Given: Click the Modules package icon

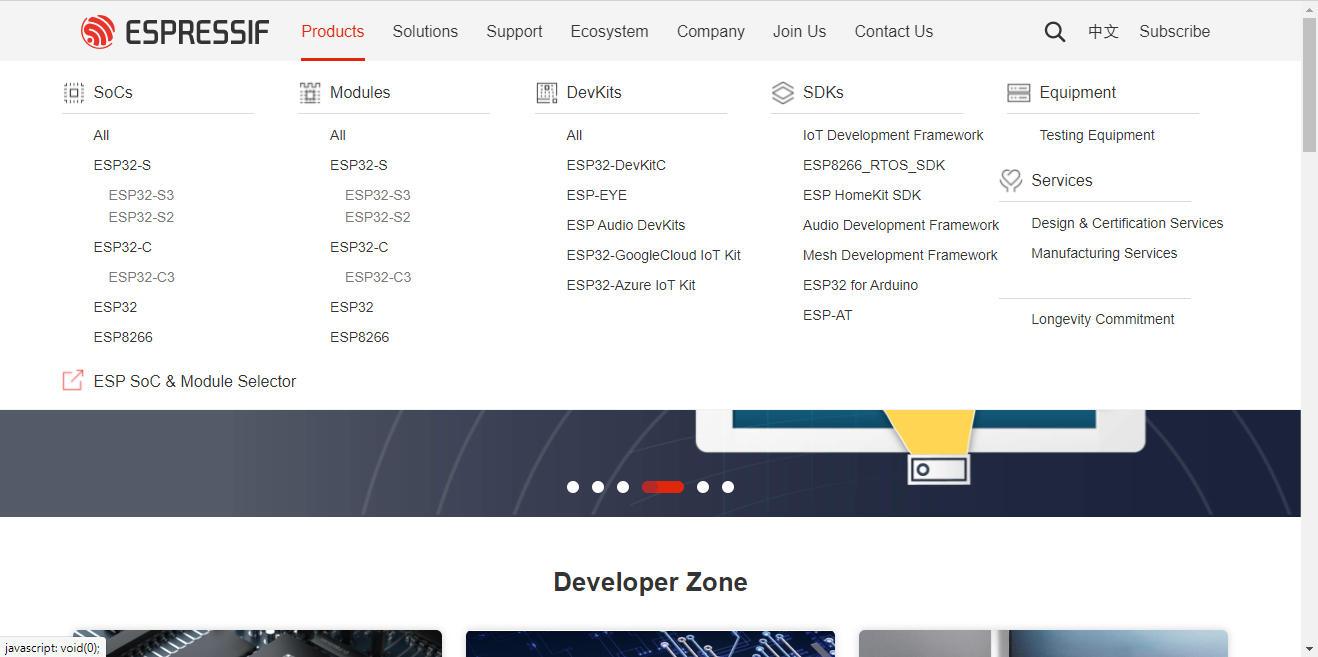Looking at the screenshot, I should (x=310, y=92).
